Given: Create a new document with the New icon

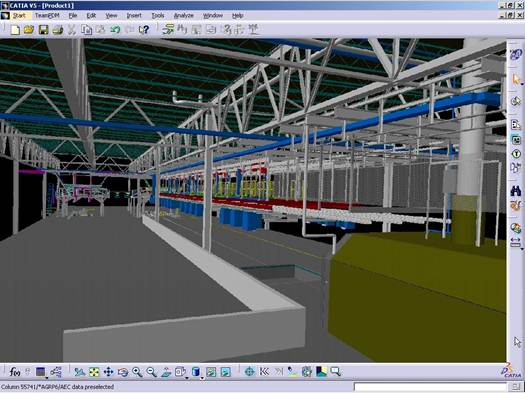Looking at the screenshot, I should pos(15,30).
